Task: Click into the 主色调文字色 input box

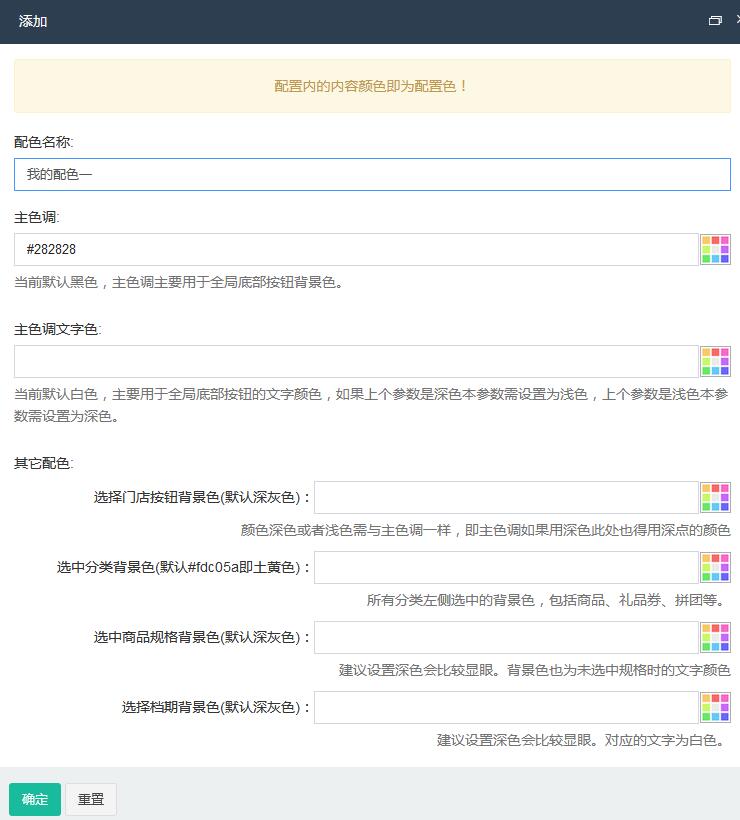Action: click(x=355, y=362)
